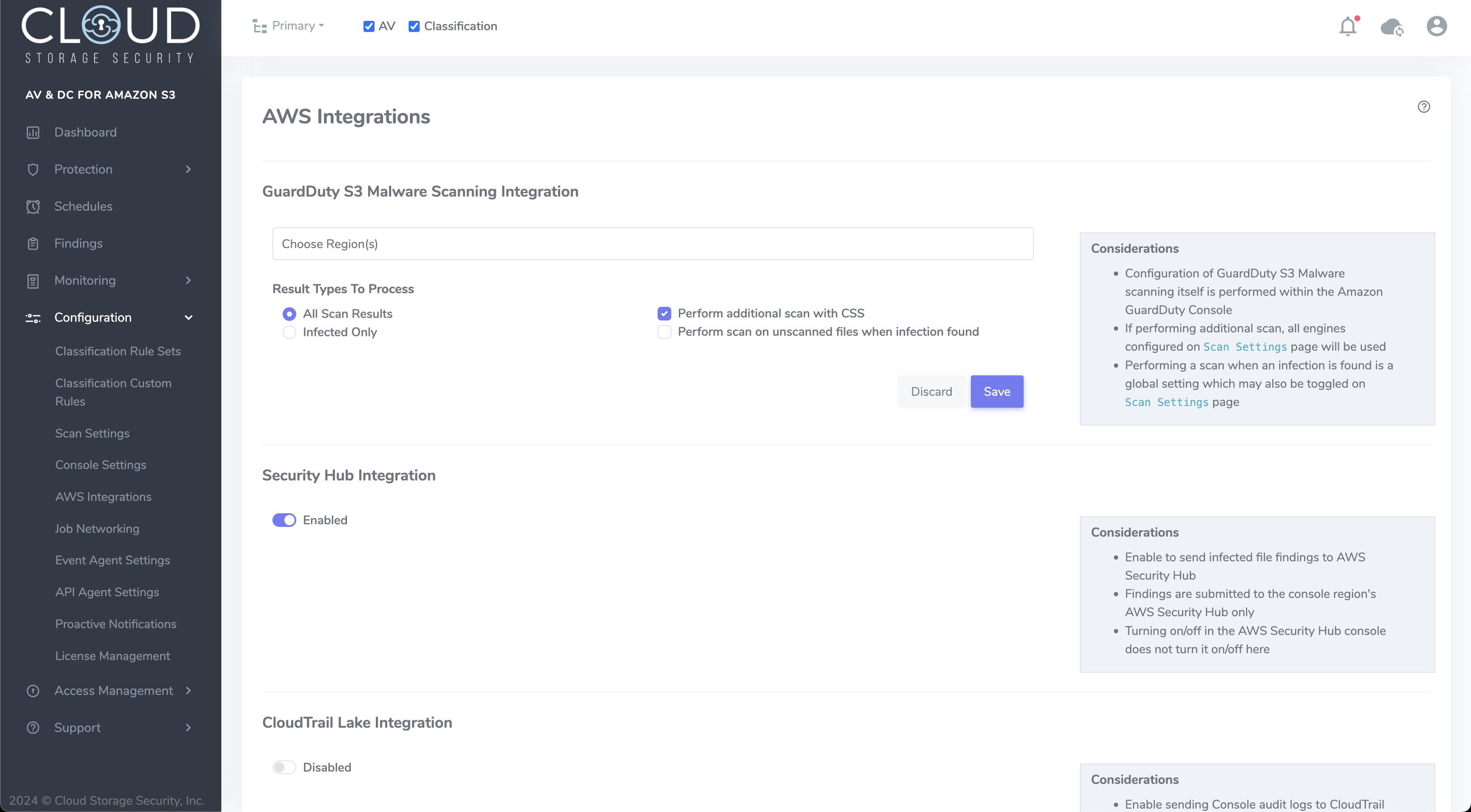
Task: Enable the CloudTrail Lake Integration toggle
Action: [284, 767]
